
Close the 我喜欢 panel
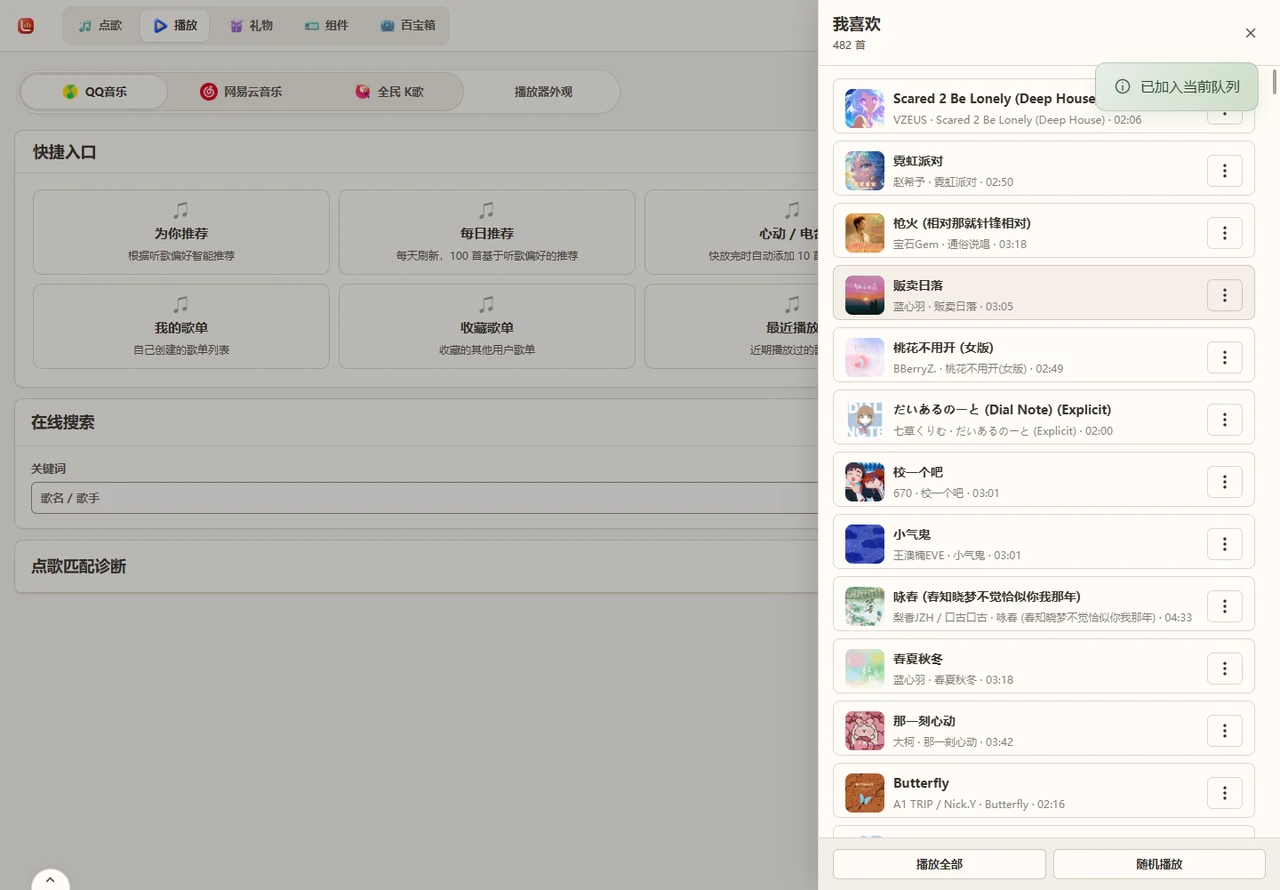(1250, 33)
